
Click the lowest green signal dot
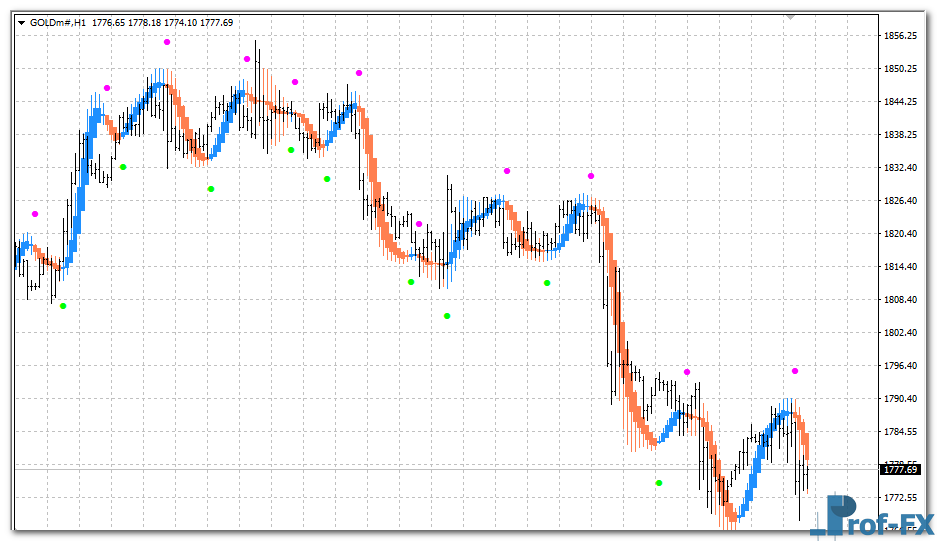pos(659,483)
